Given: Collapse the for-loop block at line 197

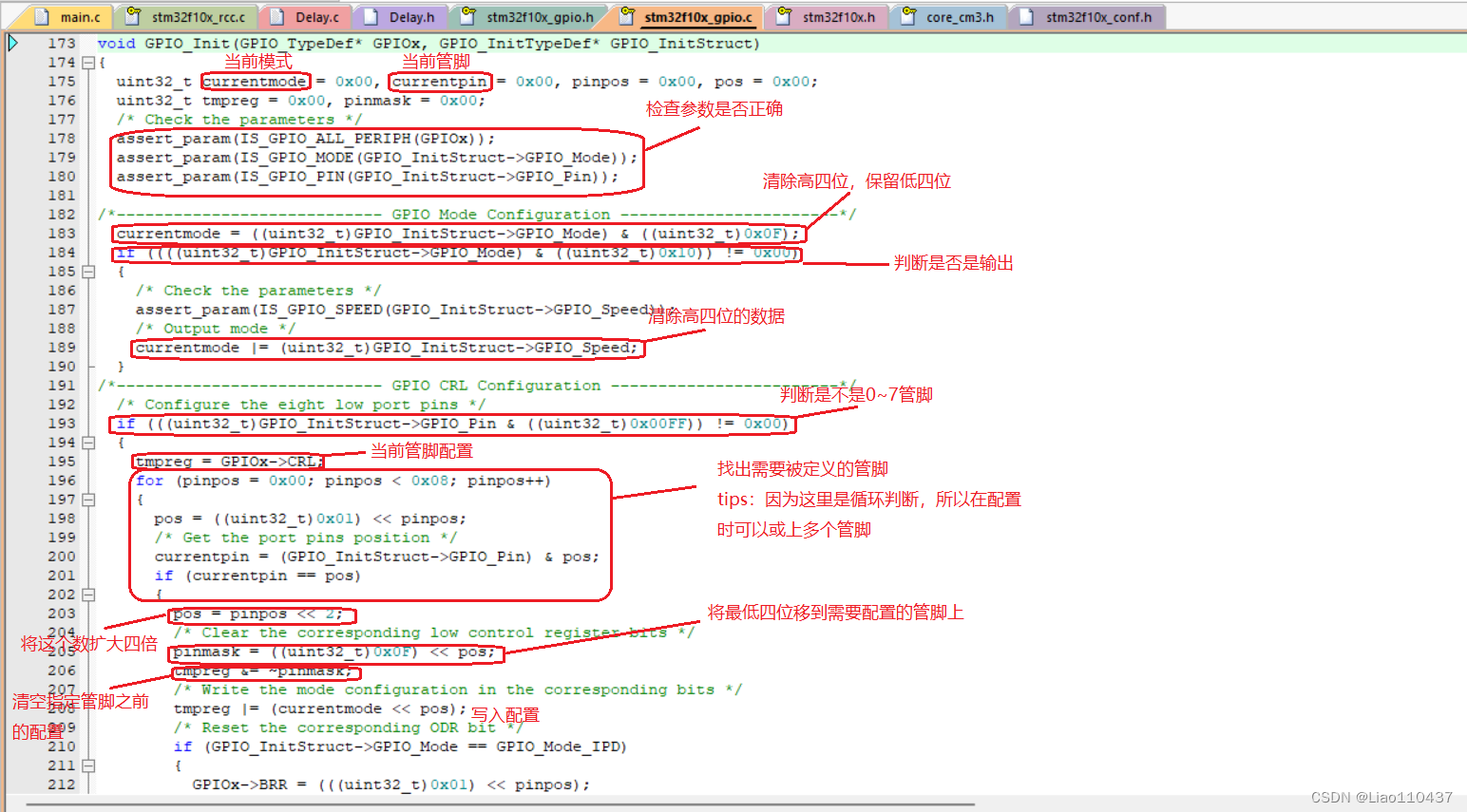Looking at the screenshot, I should tap(87, 499).
